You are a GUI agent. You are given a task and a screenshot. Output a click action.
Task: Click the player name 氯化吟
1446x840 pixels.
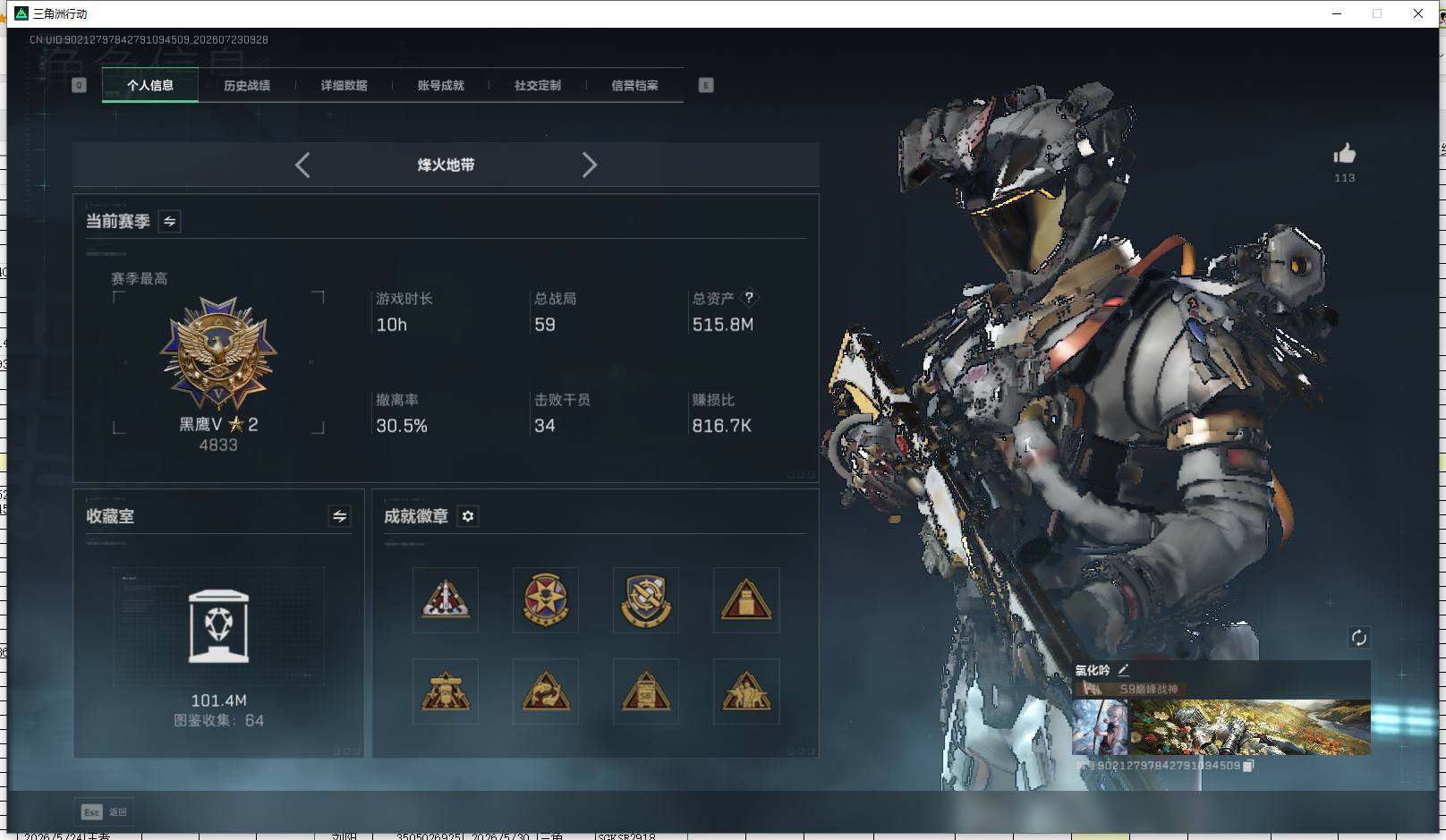[1093, 670]
